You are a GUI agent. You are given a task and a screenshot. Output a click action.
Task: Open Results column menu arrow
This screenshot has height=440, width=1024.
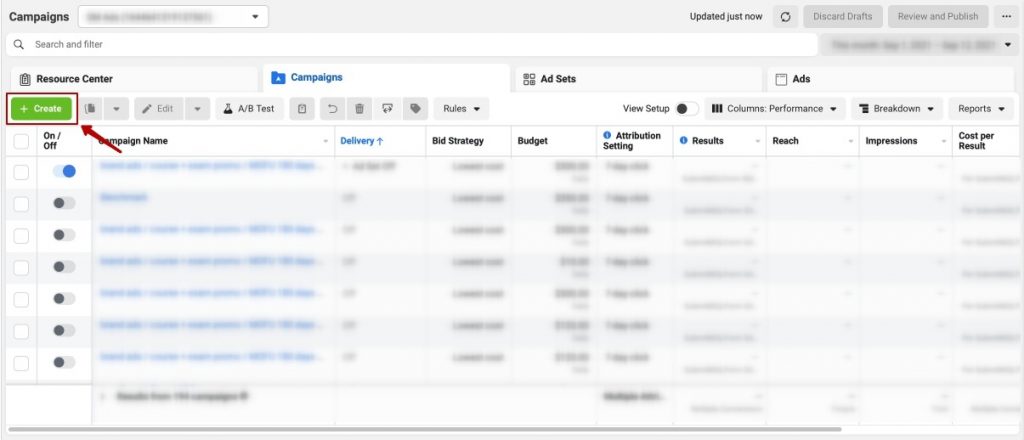click(758, 142)
